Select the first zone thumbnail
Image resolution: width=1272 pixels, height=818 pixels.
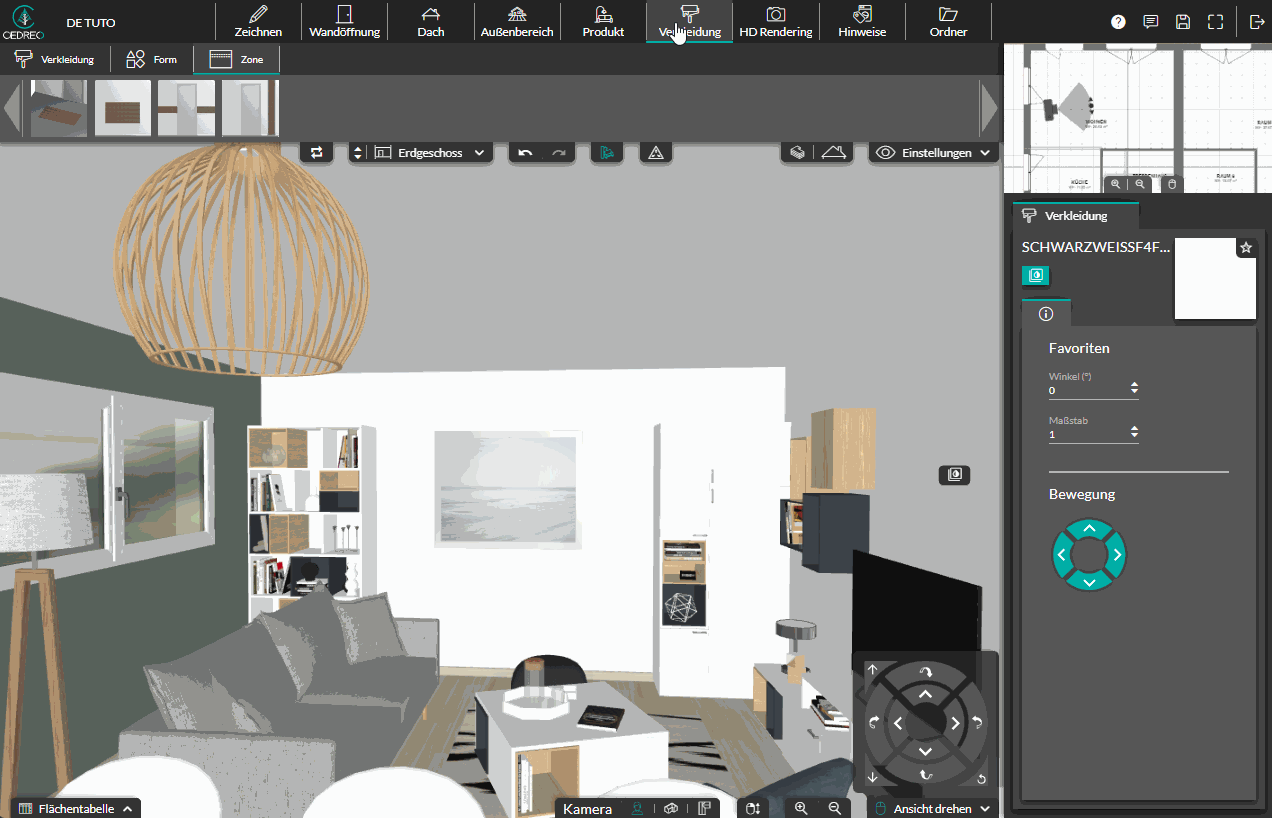tap(59, 108)
